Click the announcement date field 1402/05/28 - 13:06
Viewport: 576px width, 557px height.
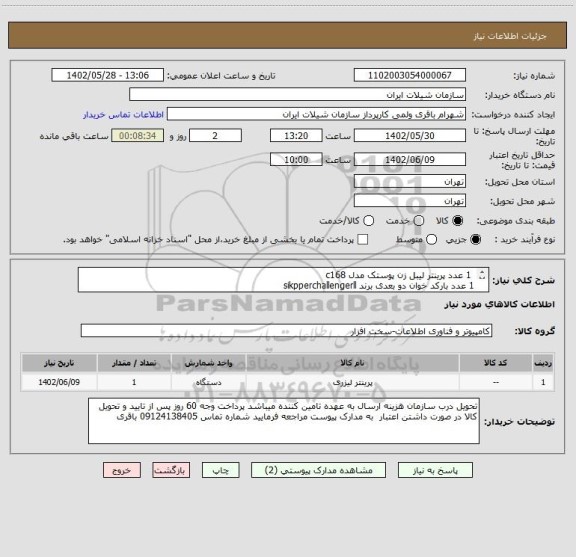(x=108, y=75)
